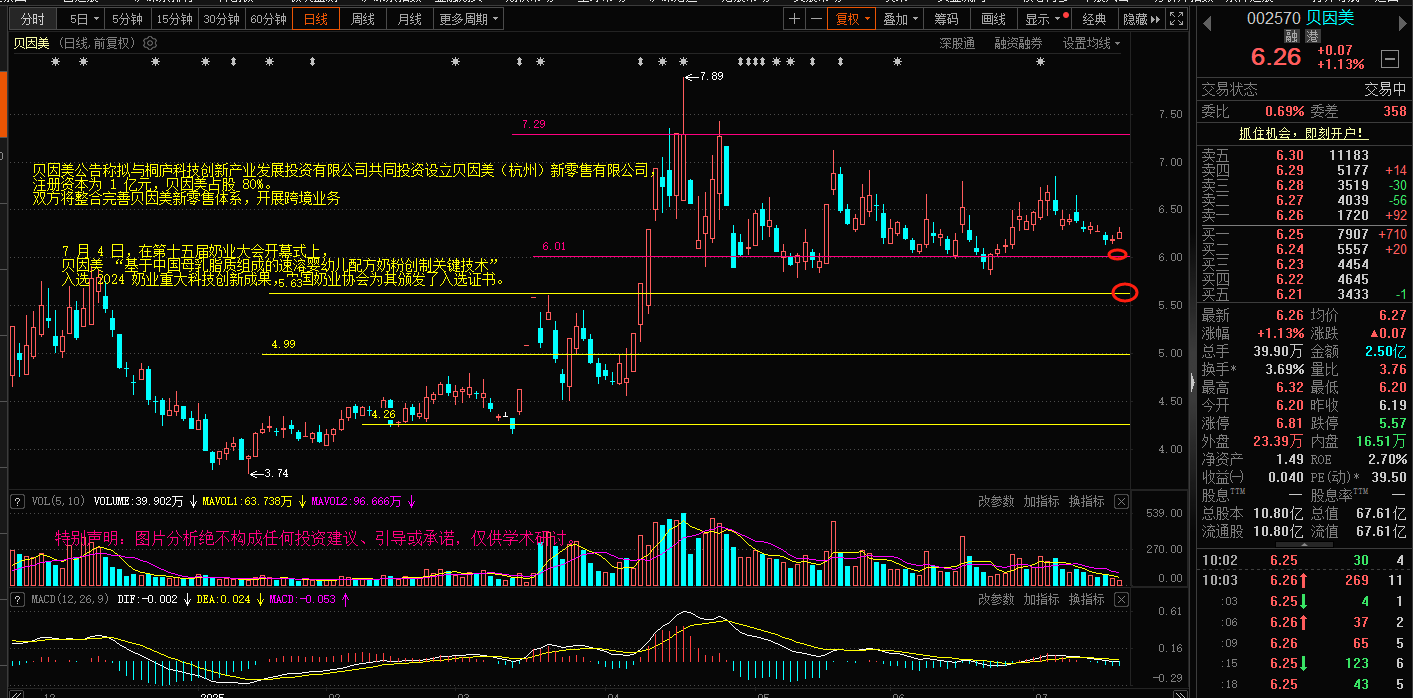Close the MACD indicator panel
This screenshot has width=1413, height=698.
pyautogui.click(x=1121, y=599)
